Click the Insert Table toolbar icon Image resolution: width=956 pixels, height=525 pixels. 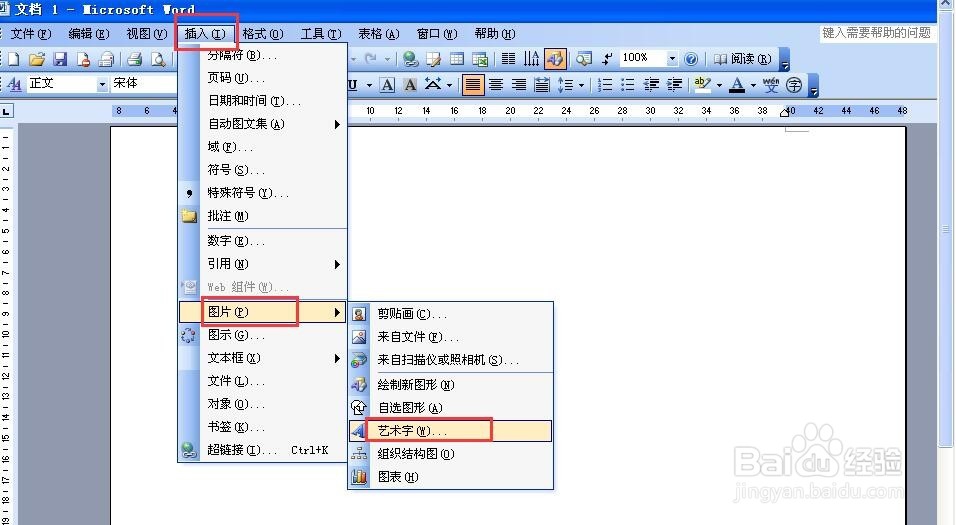pos(457,59)
